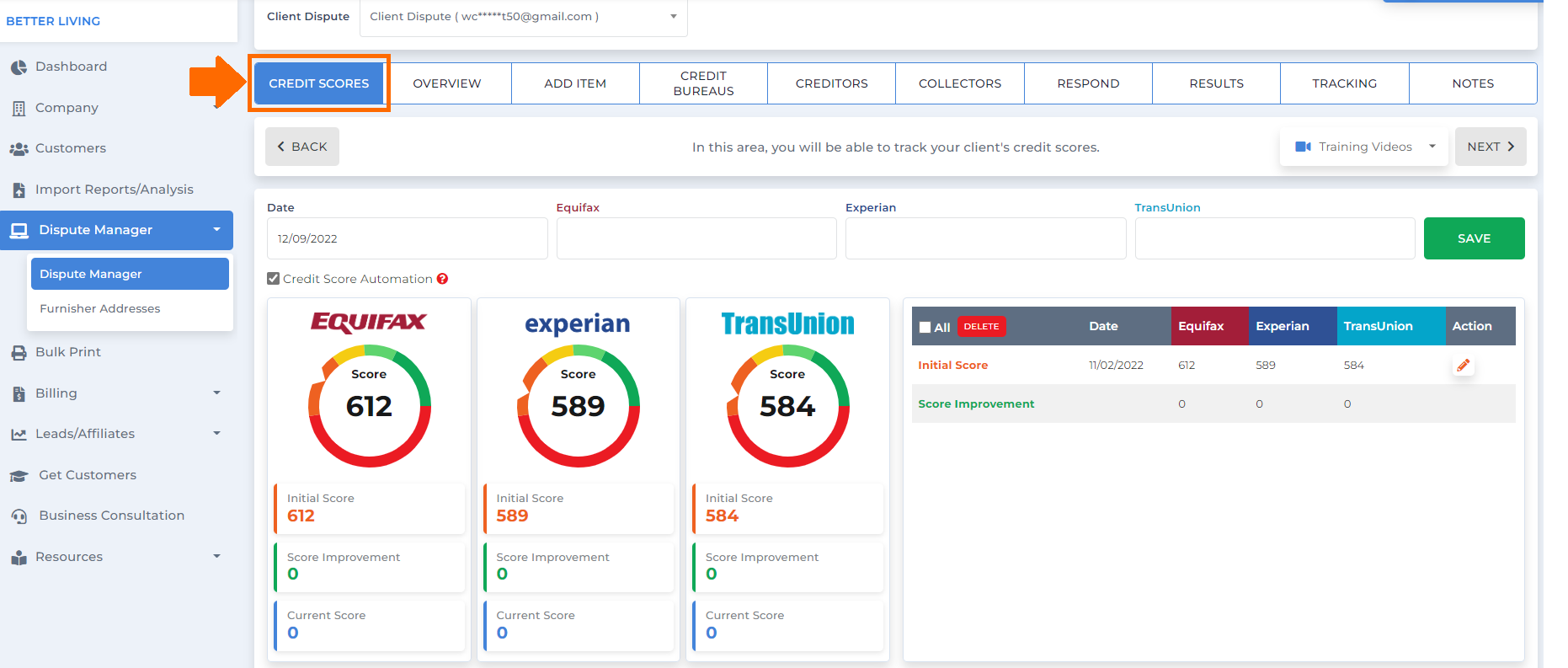Switch to the Tracking tab
Viewport: 1568px width, 668px height.
pos(1345,83)
